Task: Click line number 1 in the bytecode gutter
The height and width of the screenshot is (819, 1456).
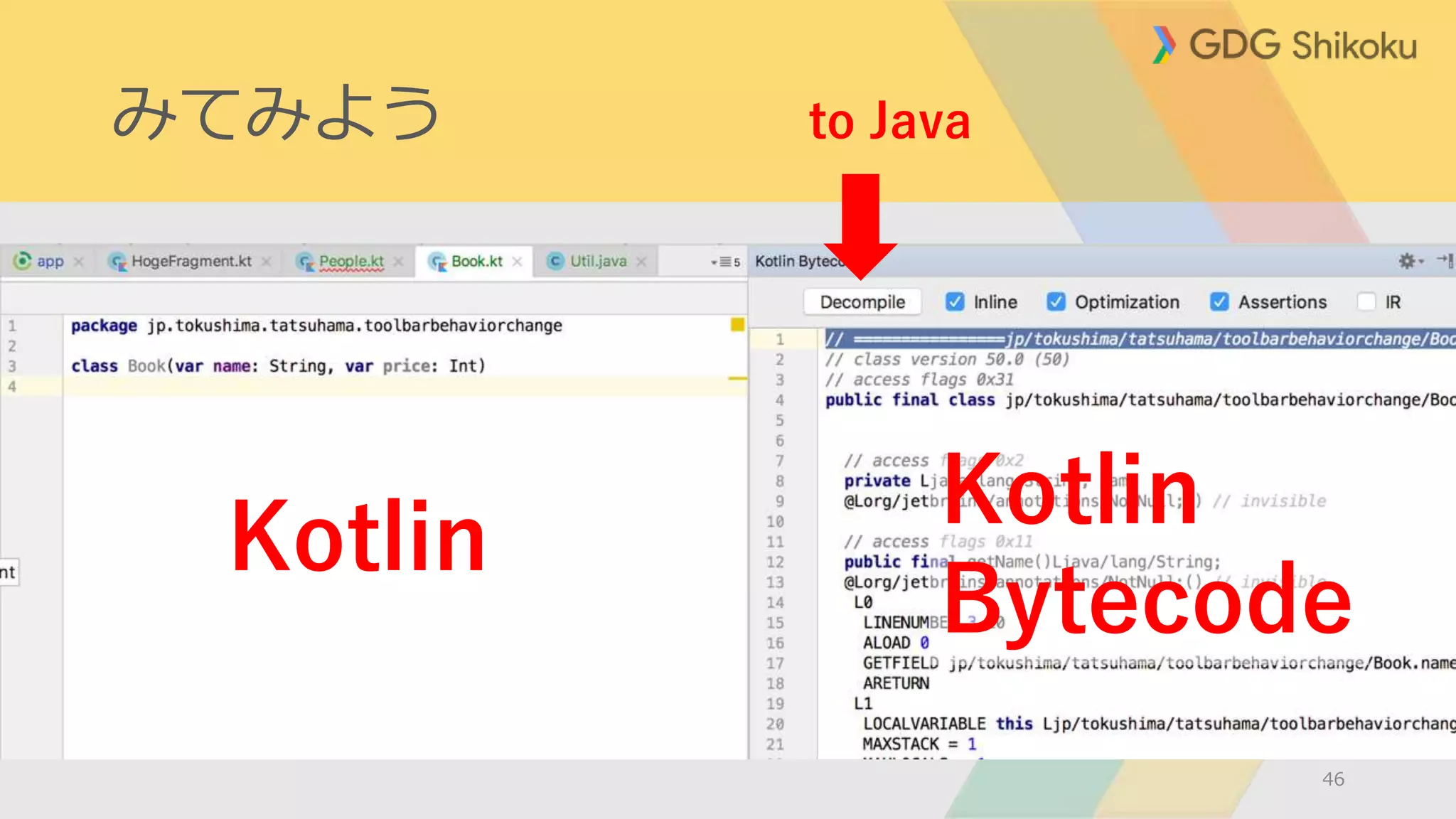Action: pos(779,339)
